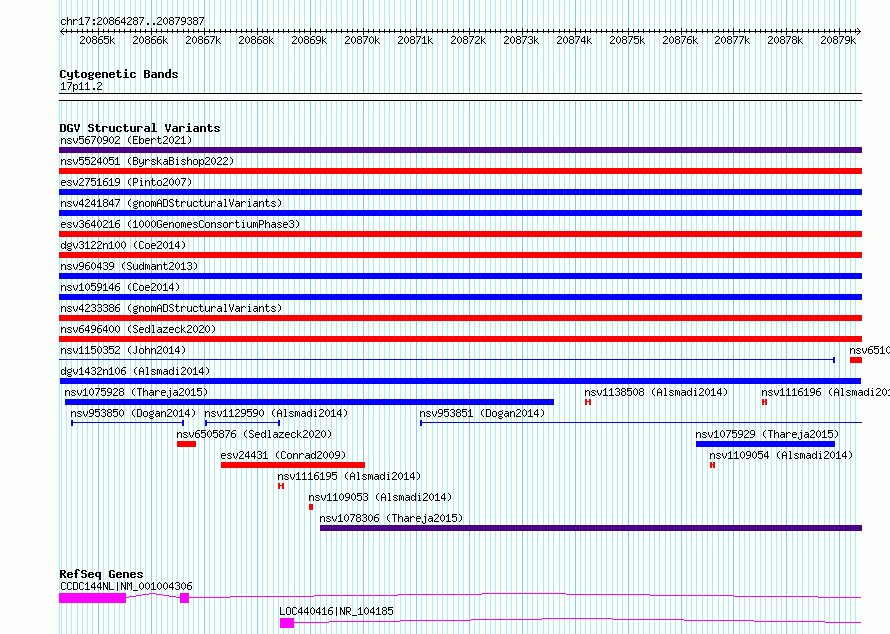Select the red nsv1109054 (Alsmadi2014) marker
This screenshot has width=890, height=634.
tap(712, 465)
